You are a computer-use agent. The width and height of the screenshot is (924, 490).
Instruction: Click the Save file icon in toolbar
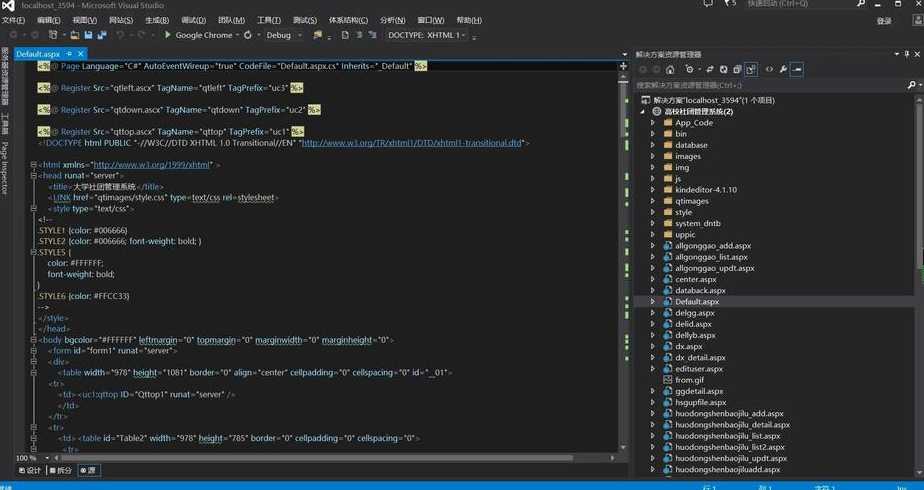(88, 35)
